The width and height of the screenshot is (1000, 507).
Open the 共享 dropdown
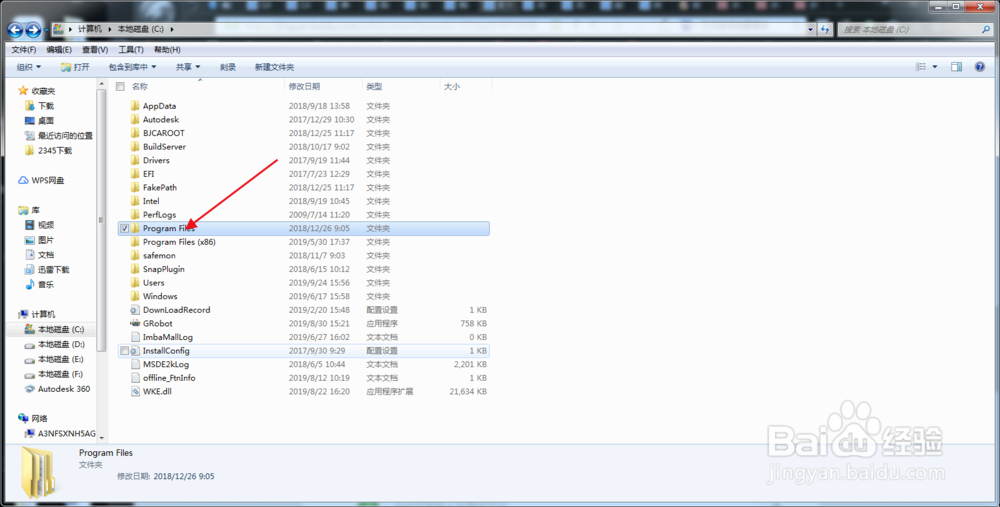[188, 67]
